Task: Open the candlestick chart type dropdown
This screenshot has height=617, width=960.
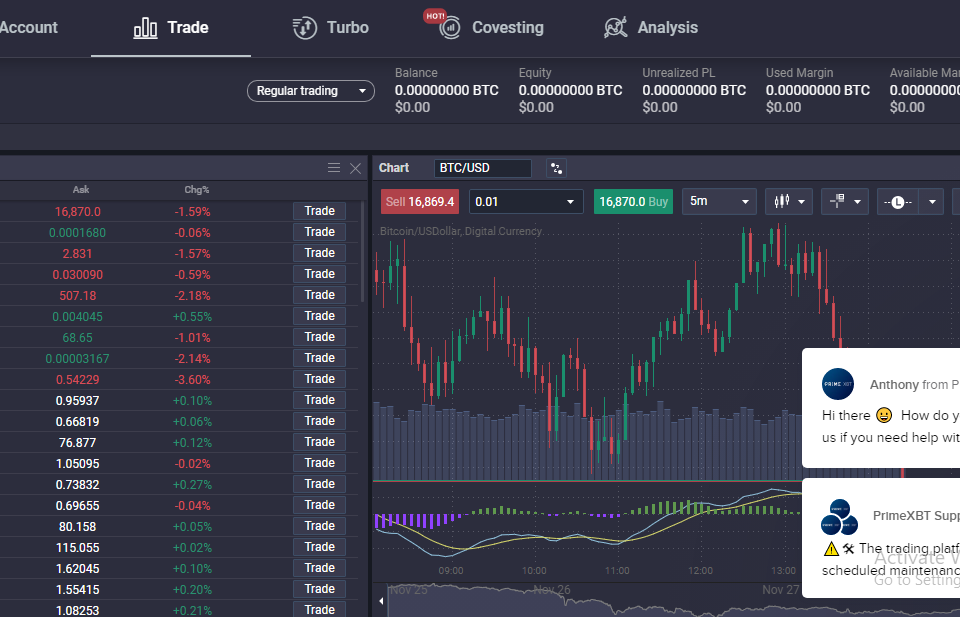Action: 789,201
